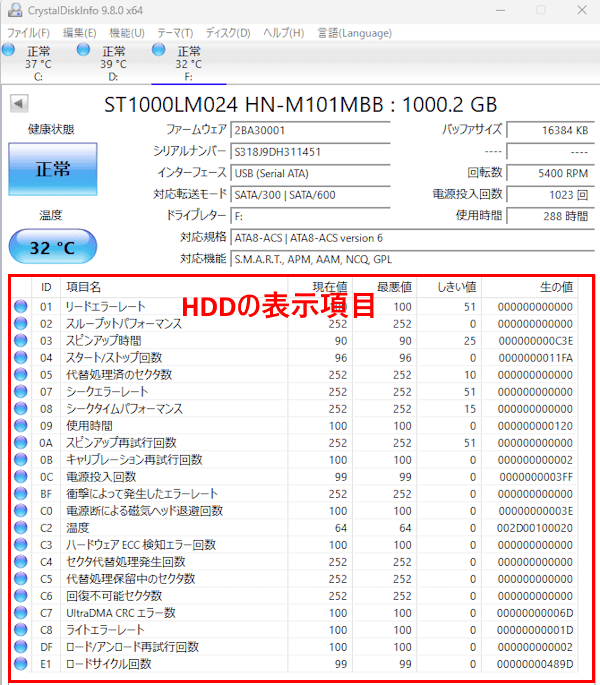Click the firmware field 2BA30001

(310, 130)
